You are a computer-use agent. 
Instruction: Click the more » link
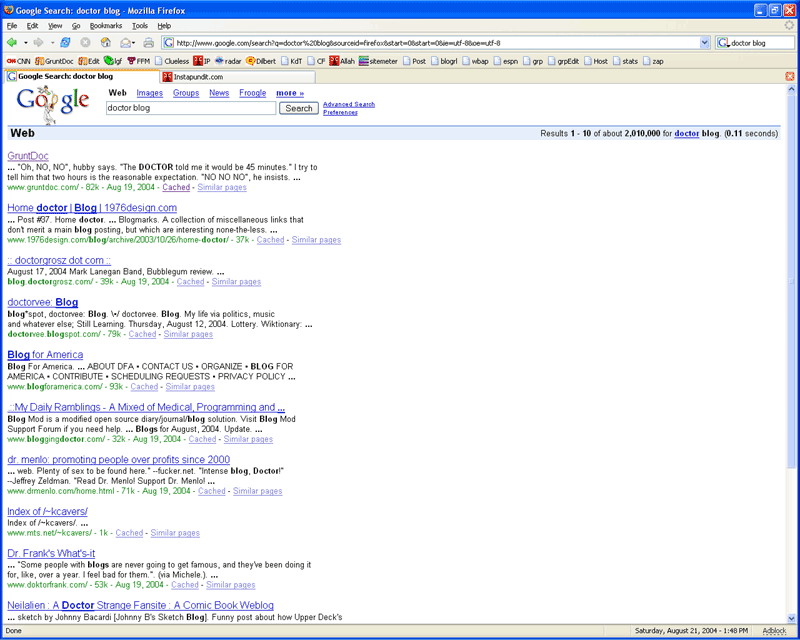[x=290, y=93]
